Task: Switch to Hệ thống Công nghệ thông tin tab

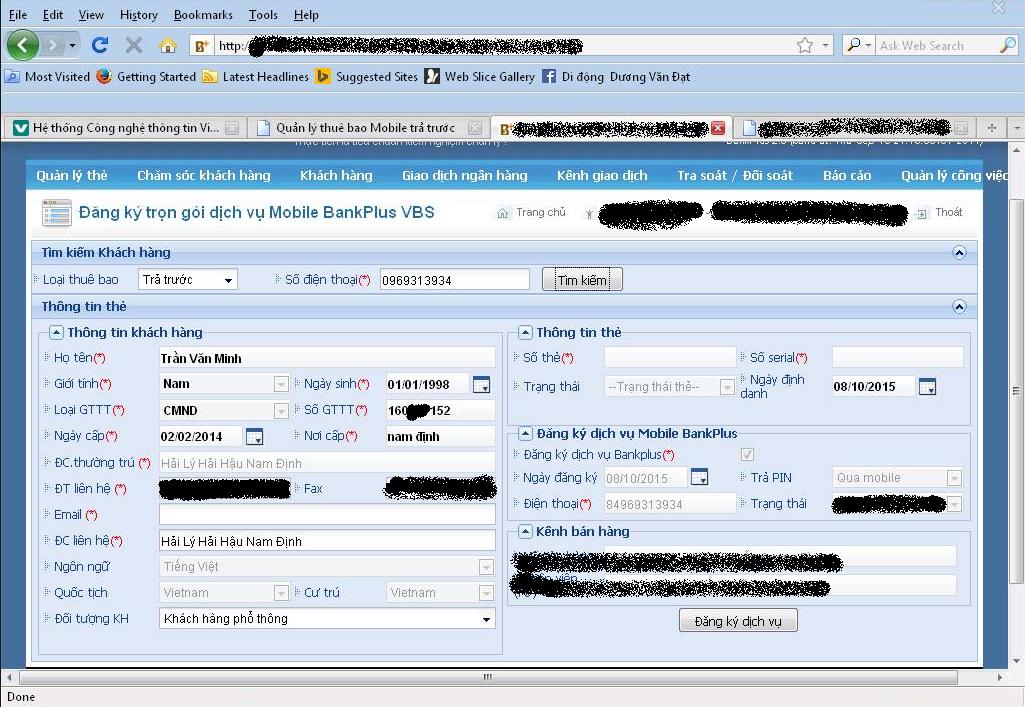Action: coord(125,128)
